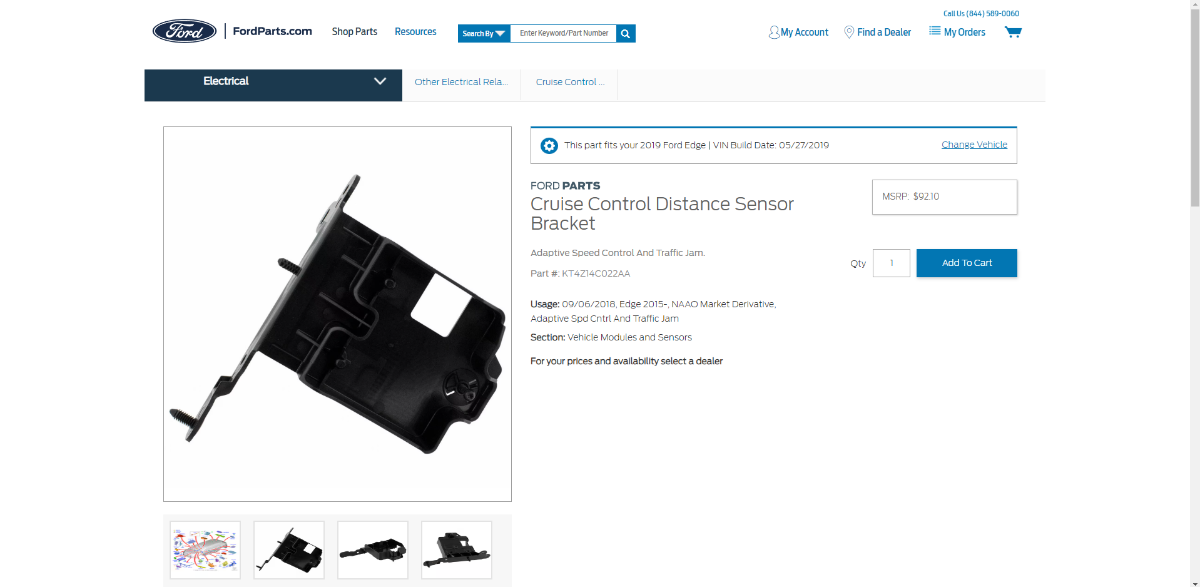Click 'Adaptive Speed Control And Traffic Jam.' text
This screenshot has width=1200, height=587.
coord(618,253)
